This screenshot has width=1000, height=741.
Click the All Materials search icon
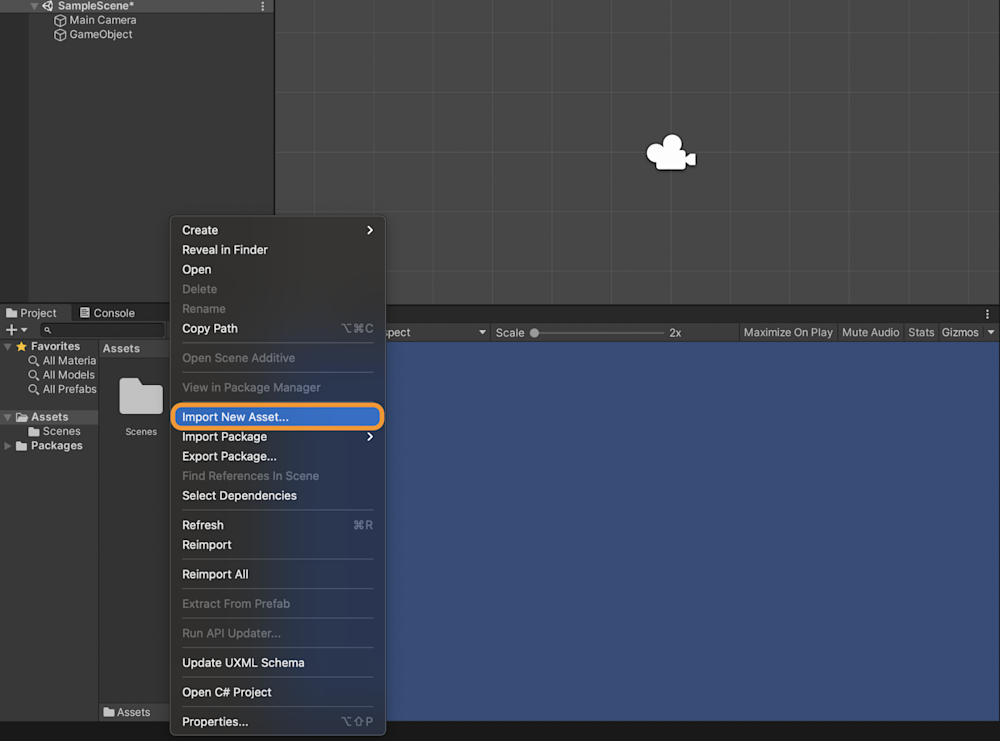[x=34, y=360]
